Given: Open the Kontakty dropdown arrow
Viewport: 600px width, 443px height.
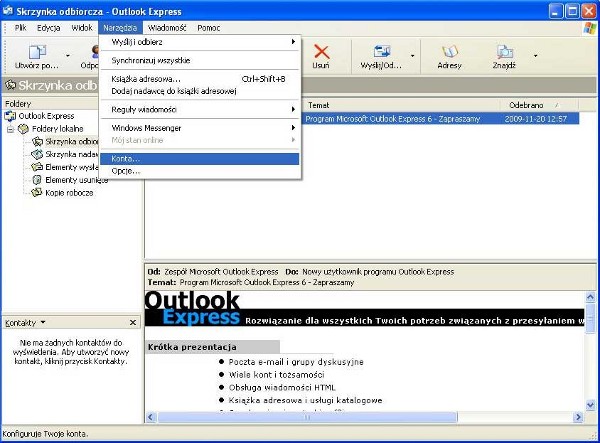Looking at the screenshot, I should click(43, 322).
